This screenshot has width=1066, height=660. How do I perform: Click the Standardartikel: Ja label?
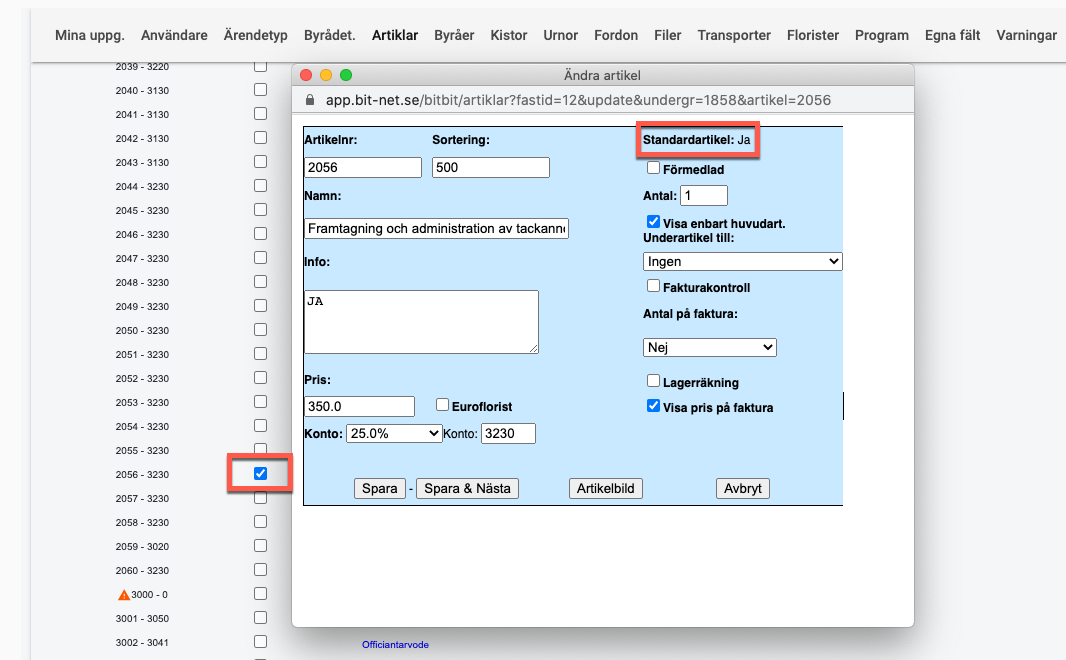point(697,139)
